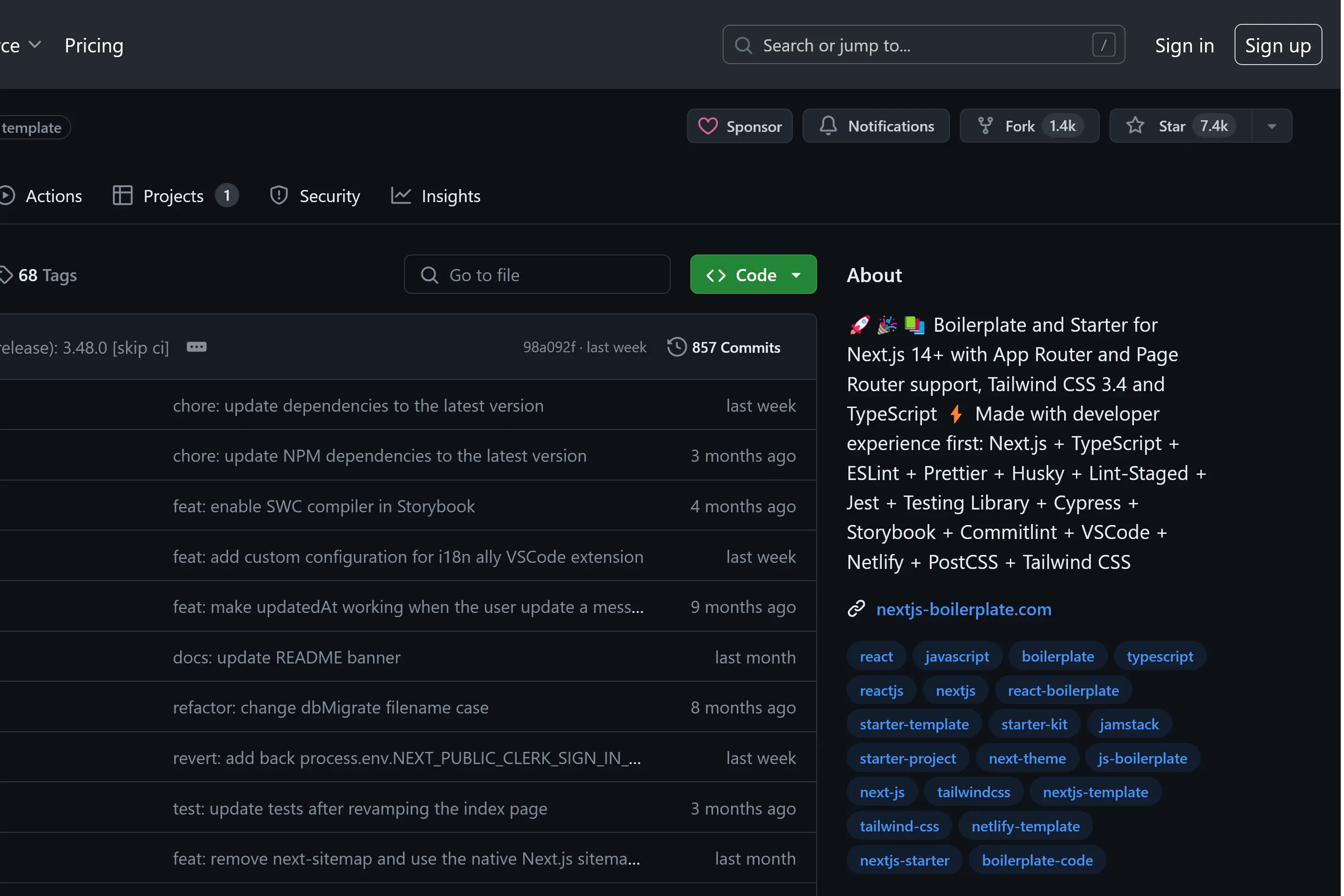This screenshot has height=896, width=1344.
Task: Expand the header menu chevron before Pricing
Action: 35,44
